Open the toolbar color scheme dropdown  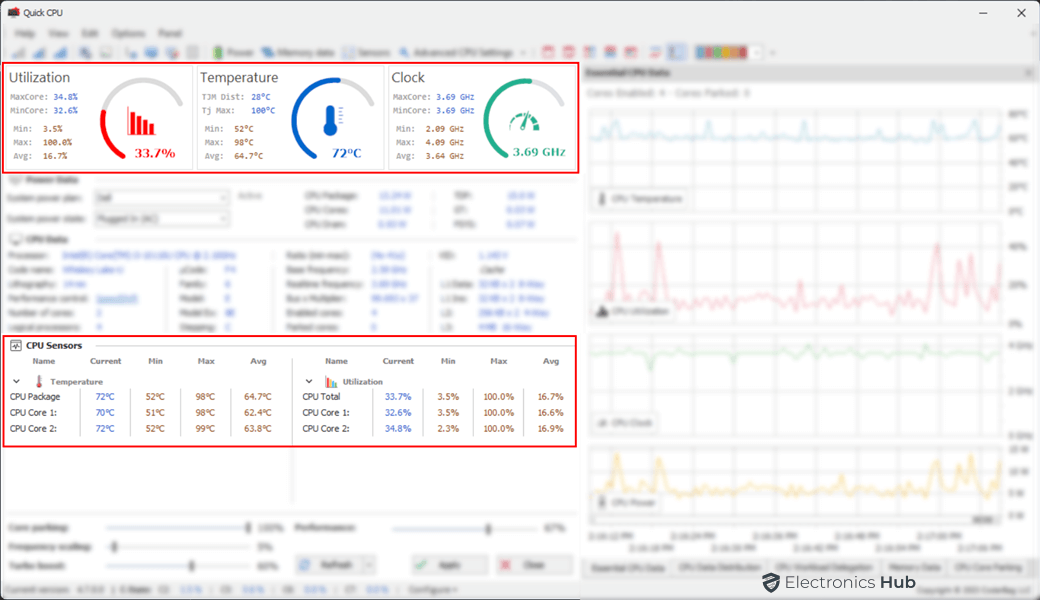click(757, 52)
